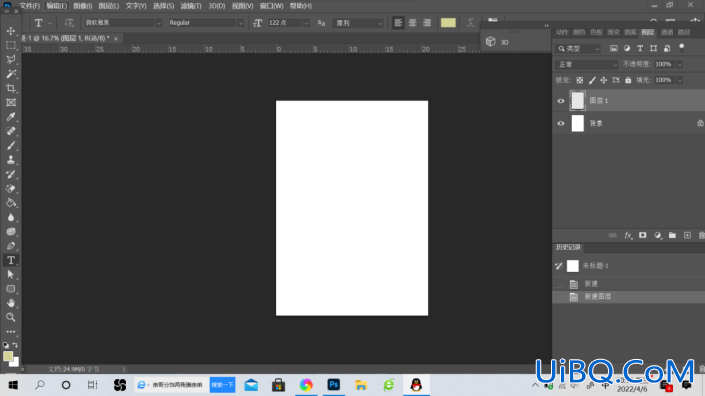Switch to the 通道 panel tab

point(666,32)
